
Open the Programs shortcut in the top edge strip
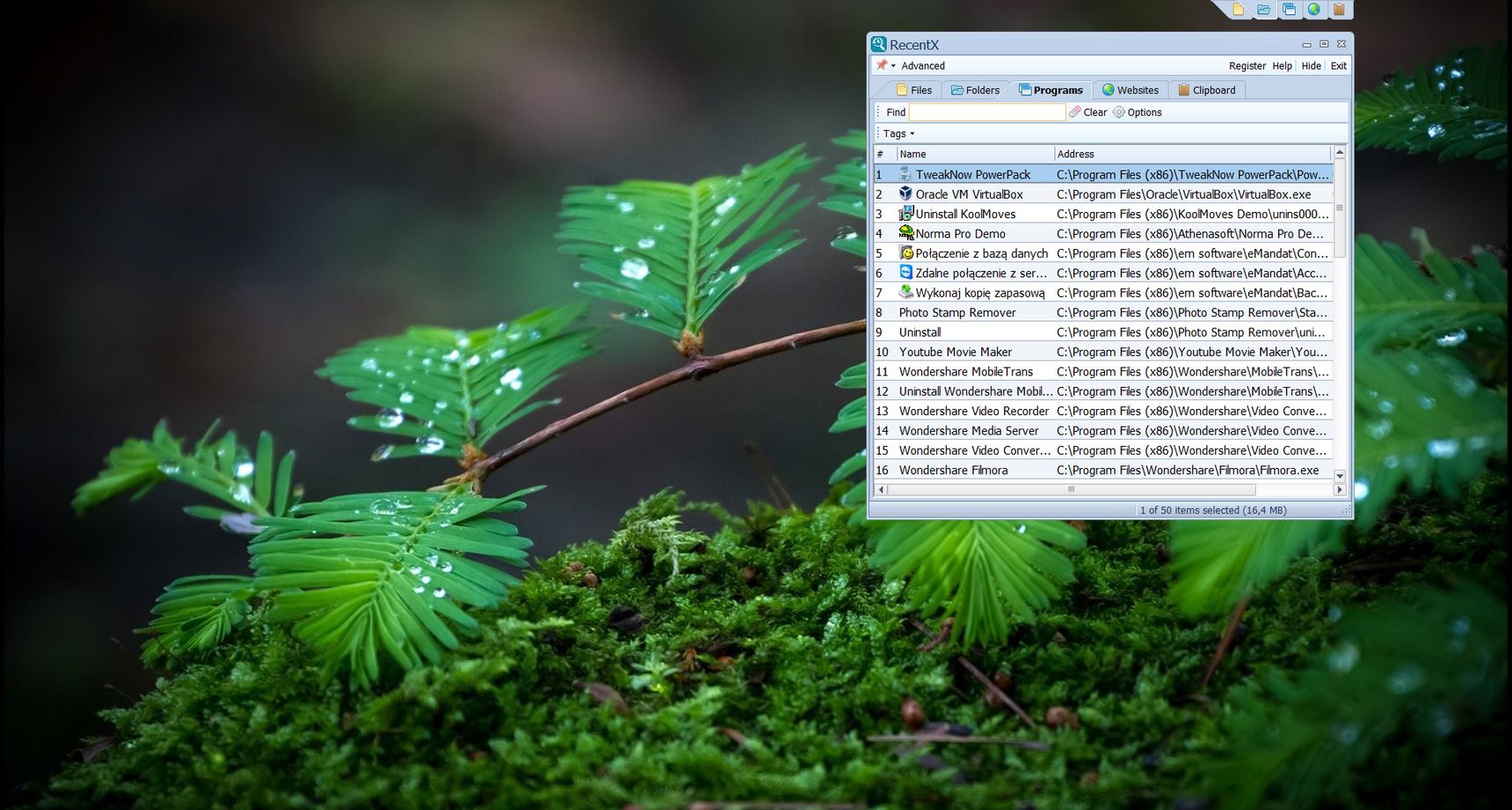coord(1289,10)
